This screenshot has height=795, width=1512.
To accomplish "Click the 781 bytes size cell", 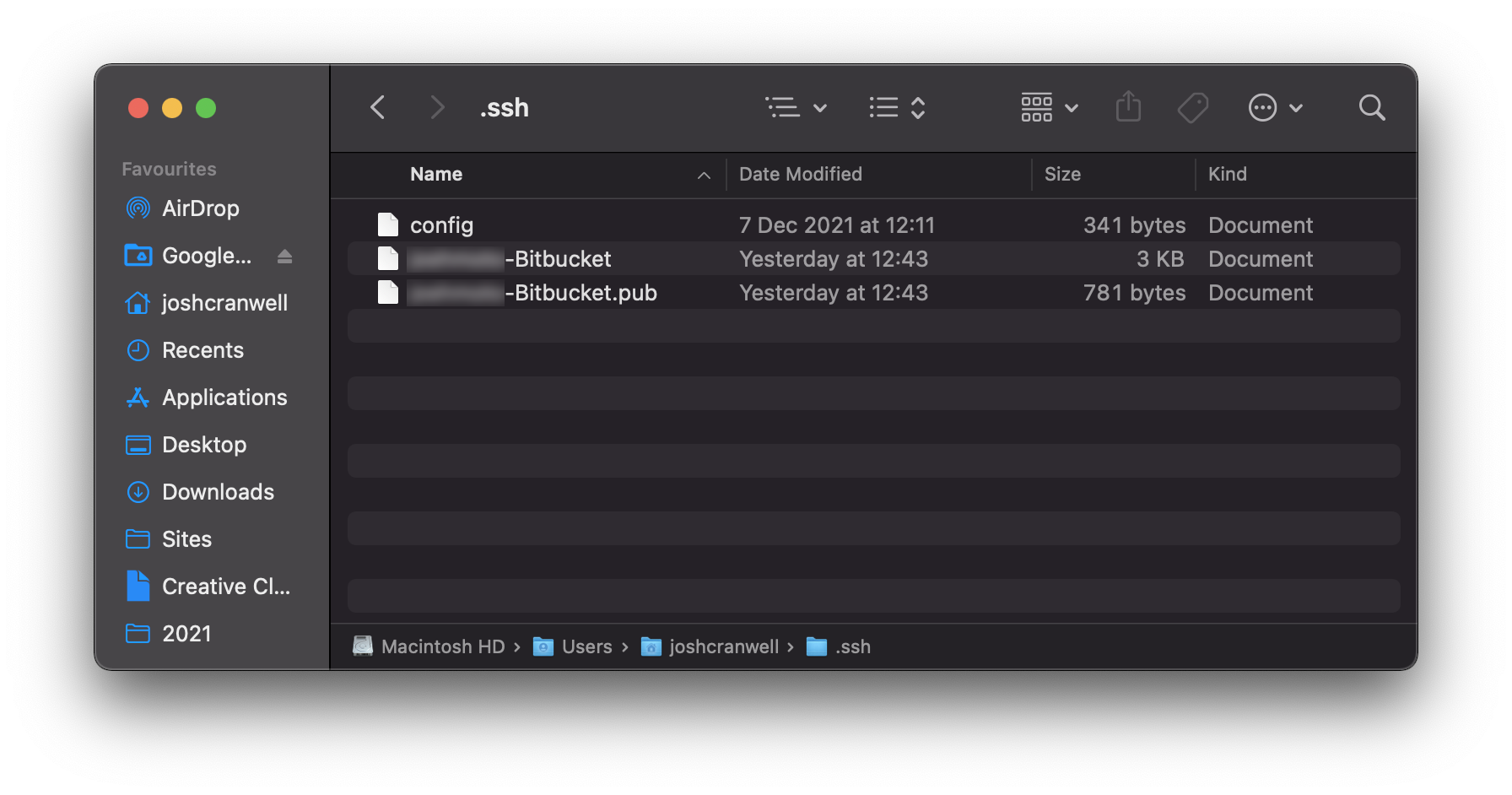I will coord(1134,293).
